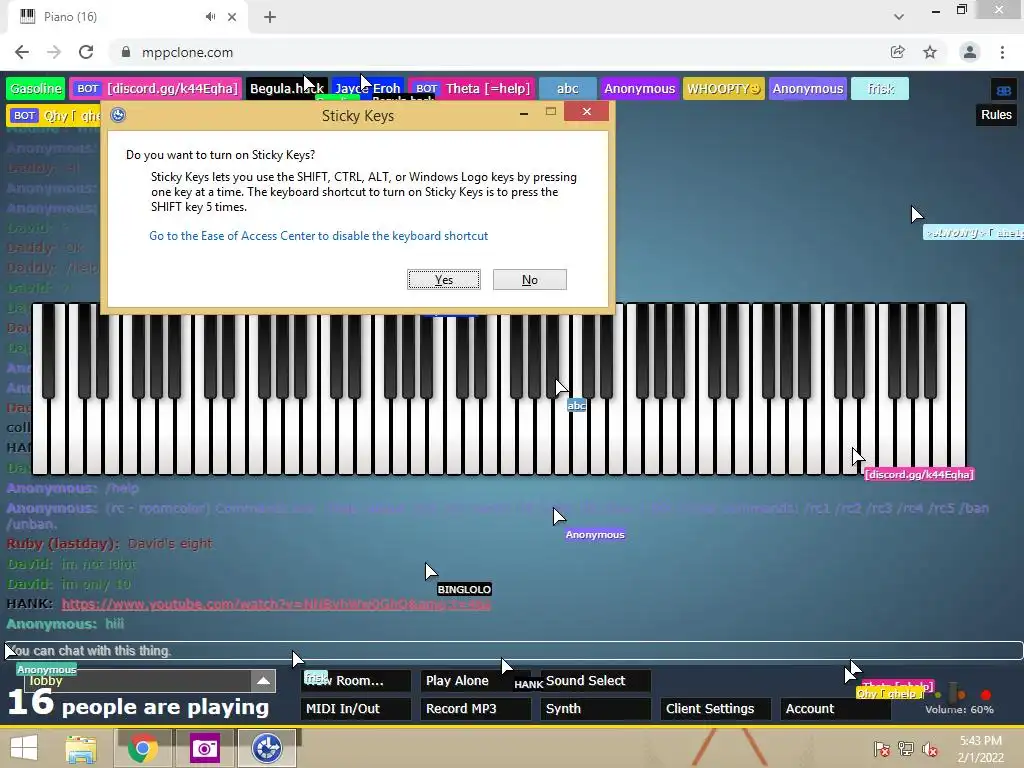The width and height of the screenshot is (1024, 768).
Task: Select the Piano (16) browser tab
Action: (x=127, y=17)
